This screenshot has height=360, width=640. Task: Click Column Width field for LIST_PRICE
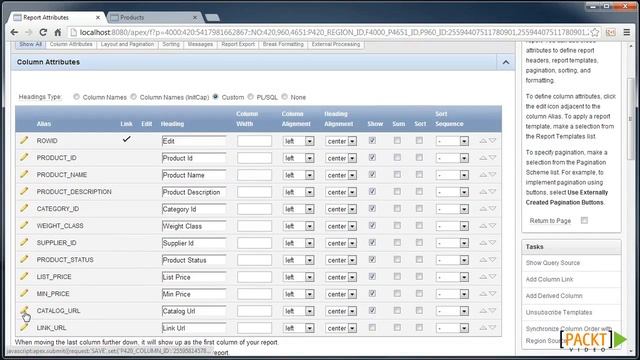254,277
